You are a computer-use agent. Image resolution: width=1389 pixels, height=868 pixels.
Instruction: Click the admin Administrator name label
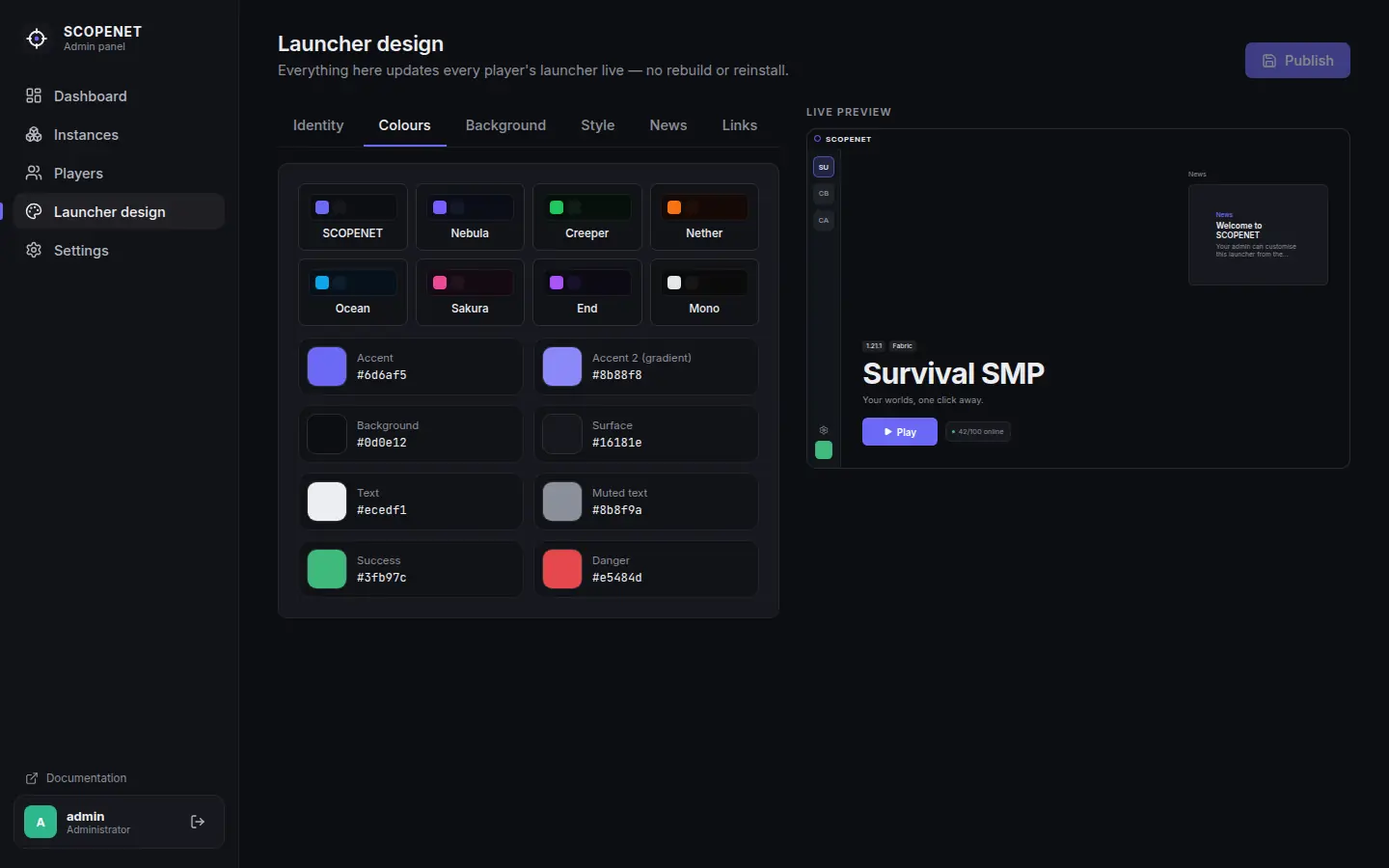(x=98, y=822)
